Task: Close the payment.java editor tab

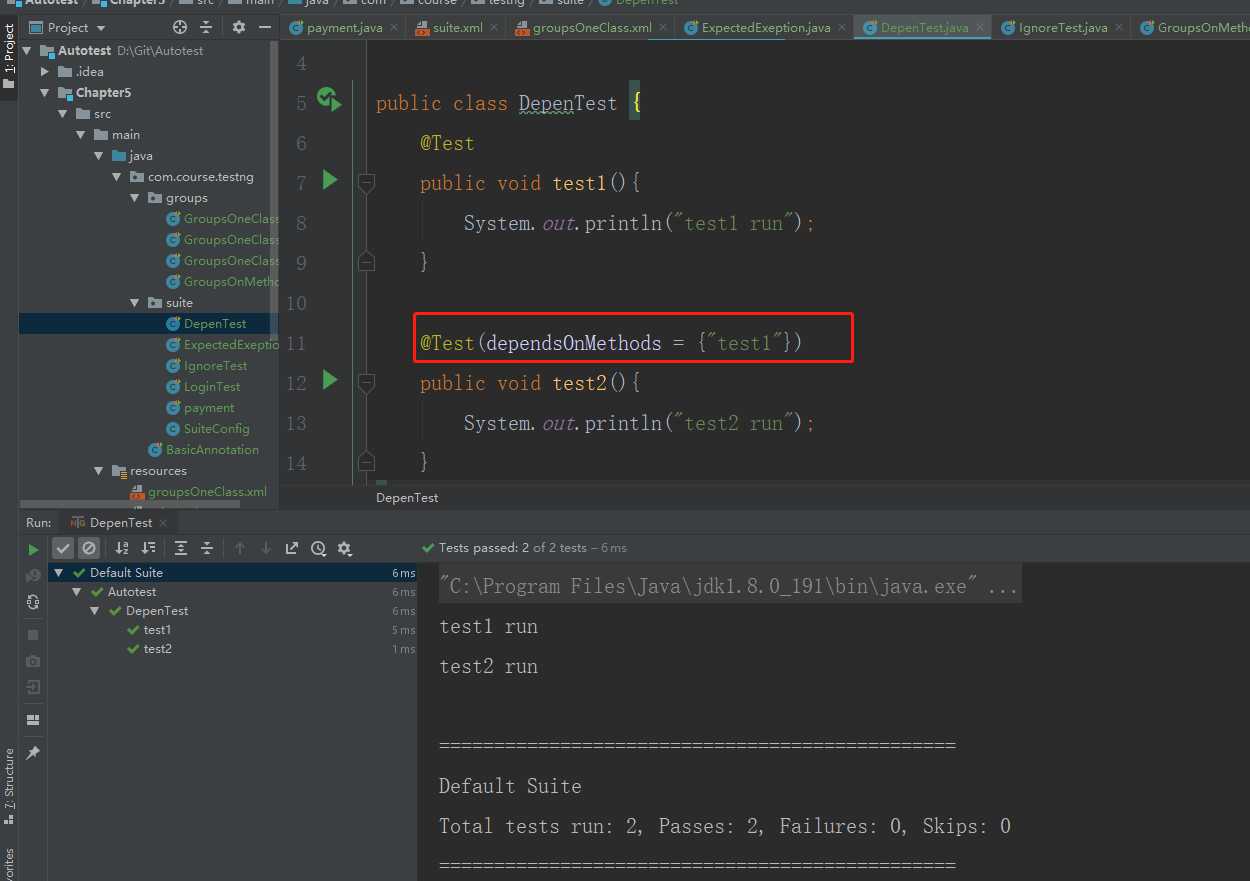Action: pyautogui.click(x=393, y=28)
